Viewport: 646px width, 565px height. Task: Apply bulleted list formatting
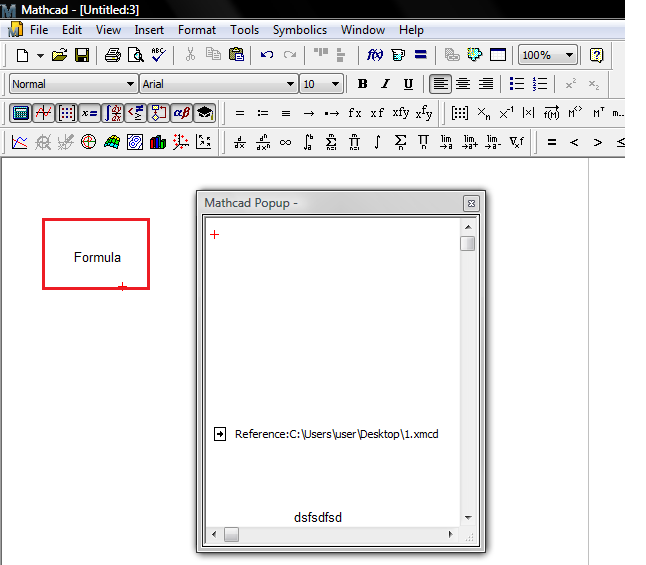(517, 84)
